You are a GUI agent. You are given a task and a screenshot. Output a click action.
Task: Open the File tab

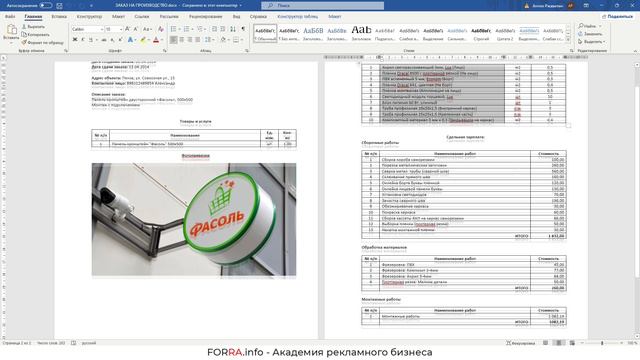tap(10, 16)
